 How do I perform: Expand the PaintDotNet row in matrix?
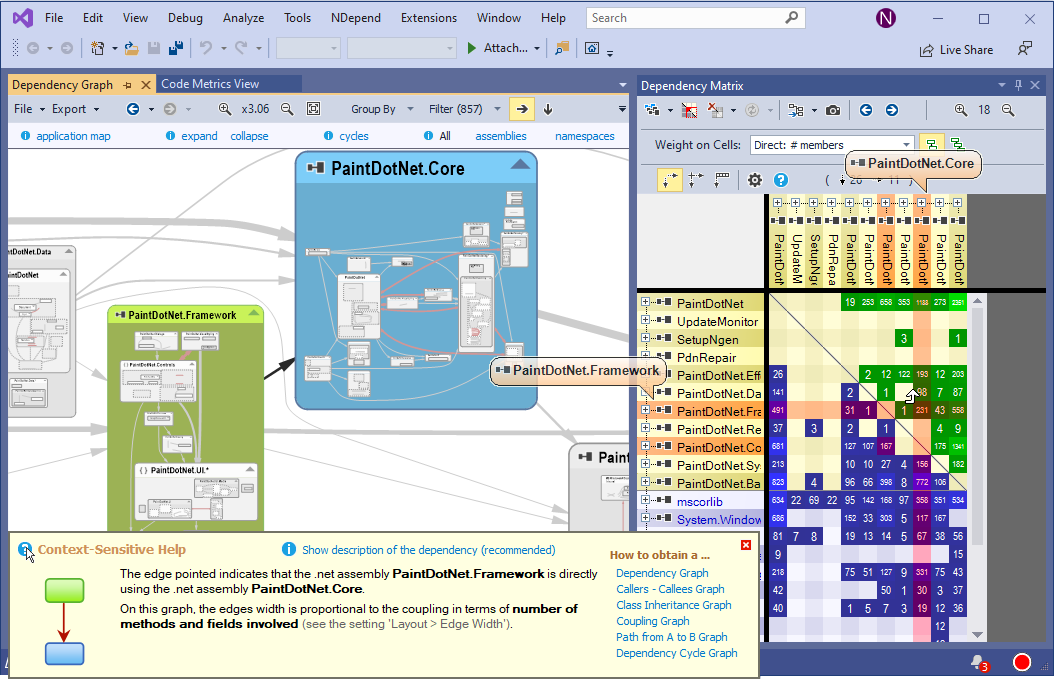[645, 302]
